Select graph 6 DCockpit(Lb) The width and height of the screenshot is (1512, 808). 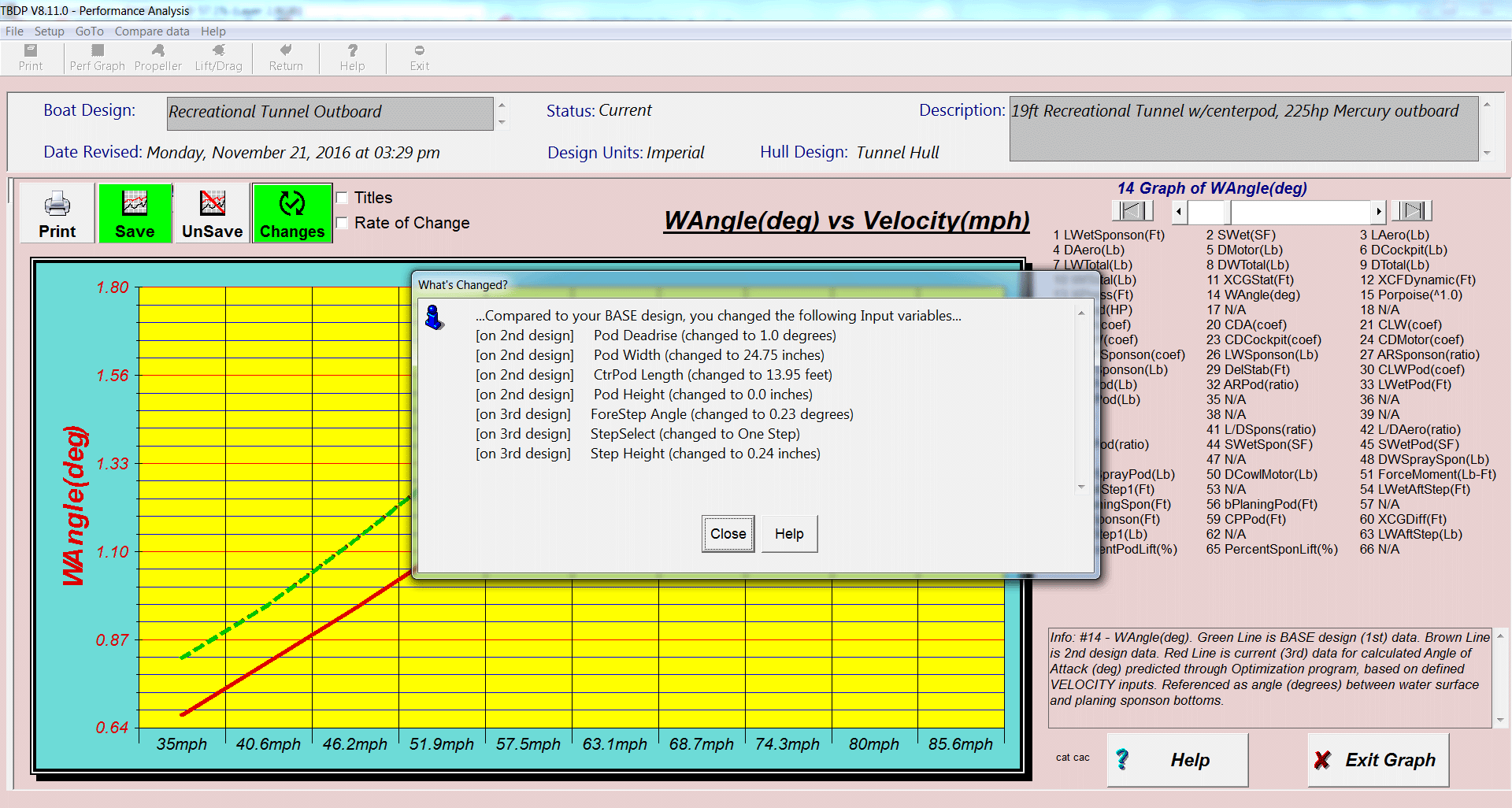click(1403, 250)
